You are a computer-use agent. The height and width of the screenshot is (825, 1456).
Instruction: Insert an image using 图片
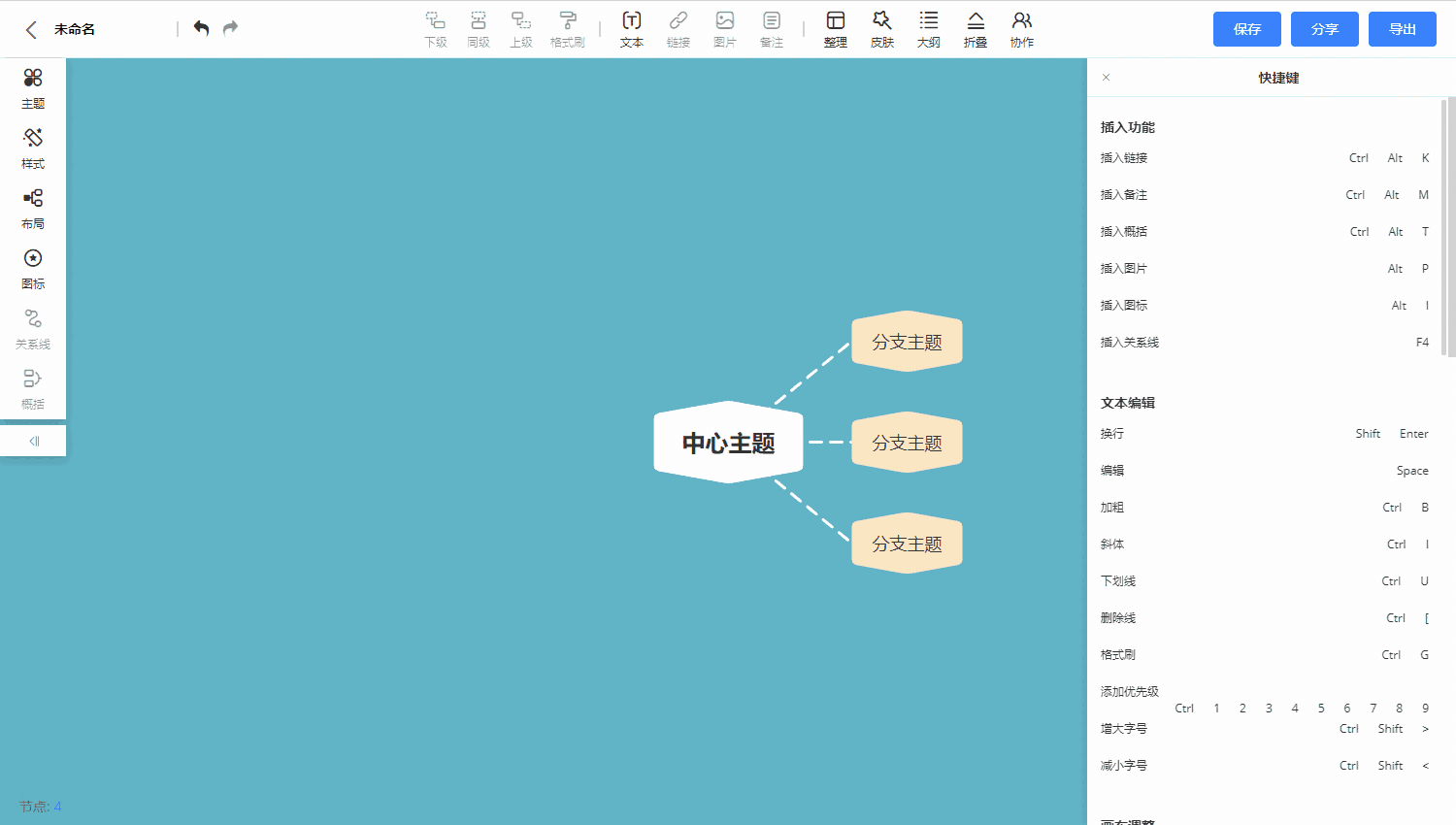pyautogui.click(x=724, y=29)
